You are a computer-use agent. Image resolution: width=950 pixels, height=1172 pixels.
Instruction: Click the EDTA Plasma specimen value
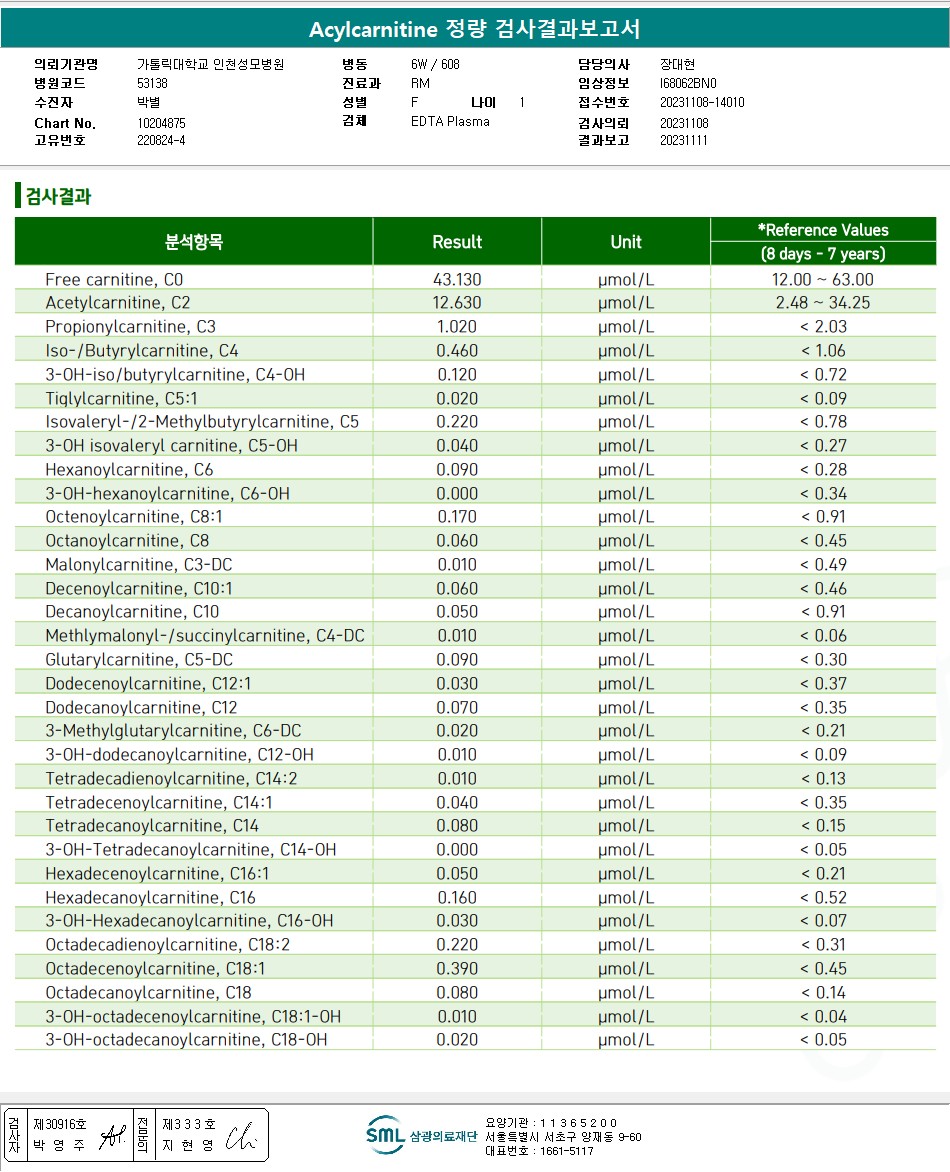tap(450, 121)
